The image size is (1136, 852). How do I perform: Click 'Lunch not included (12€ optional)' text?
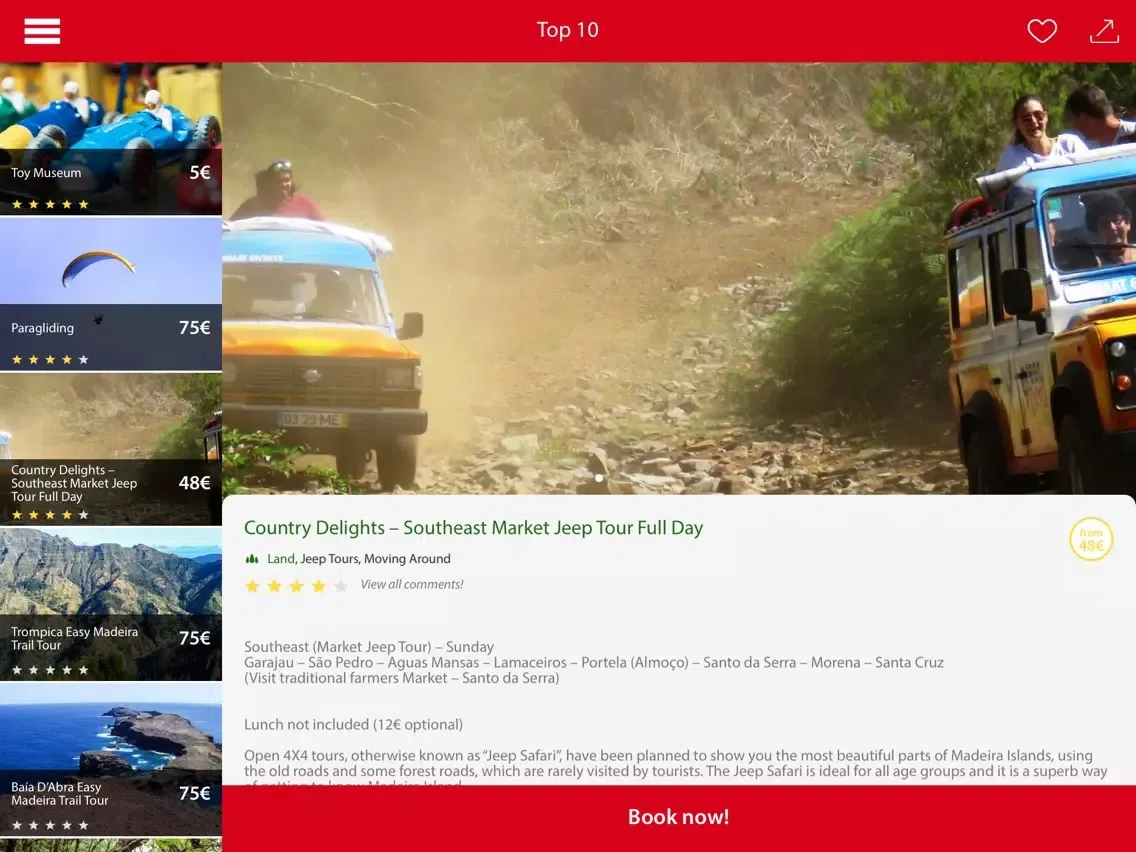[x=354, y=724]
